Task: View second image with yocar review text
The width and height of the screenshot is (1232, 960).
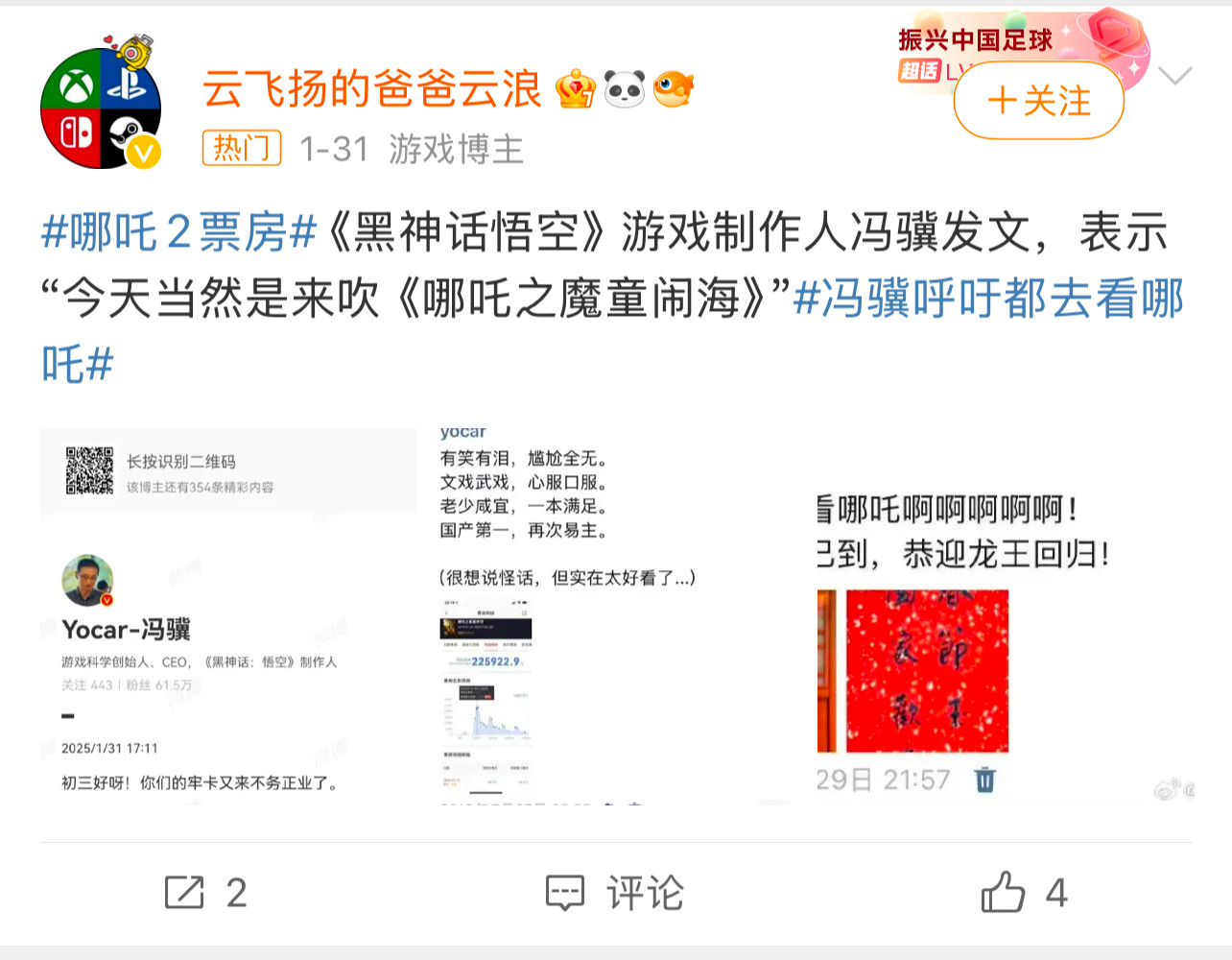Action: (x=615, y=616)
